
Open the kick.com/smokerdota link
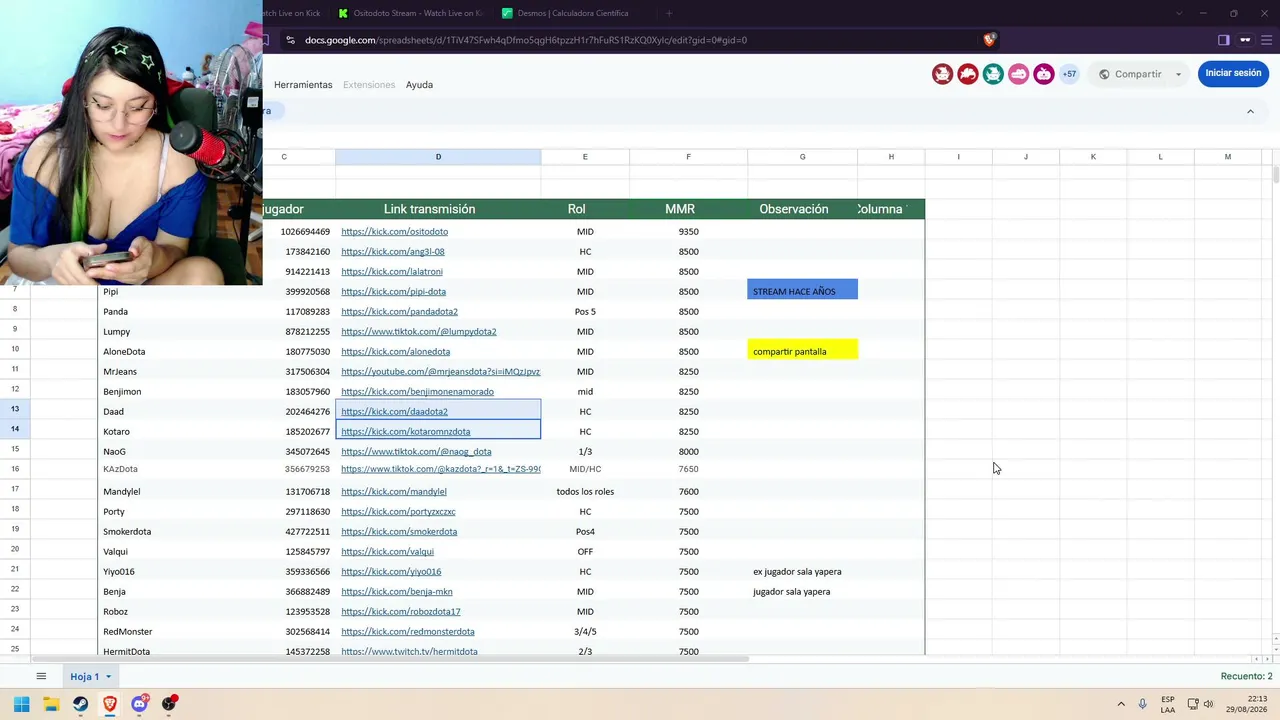coord(399,532)
